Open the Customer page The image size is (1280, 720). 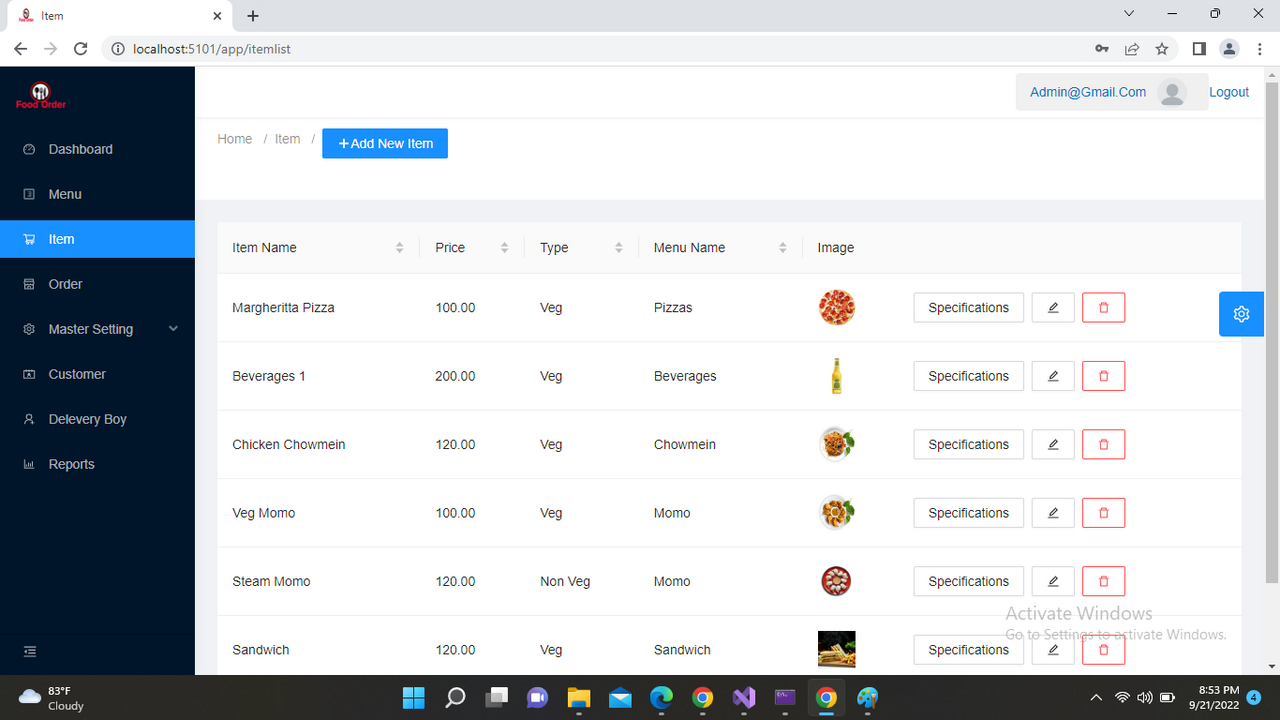[x=97, y=374]
